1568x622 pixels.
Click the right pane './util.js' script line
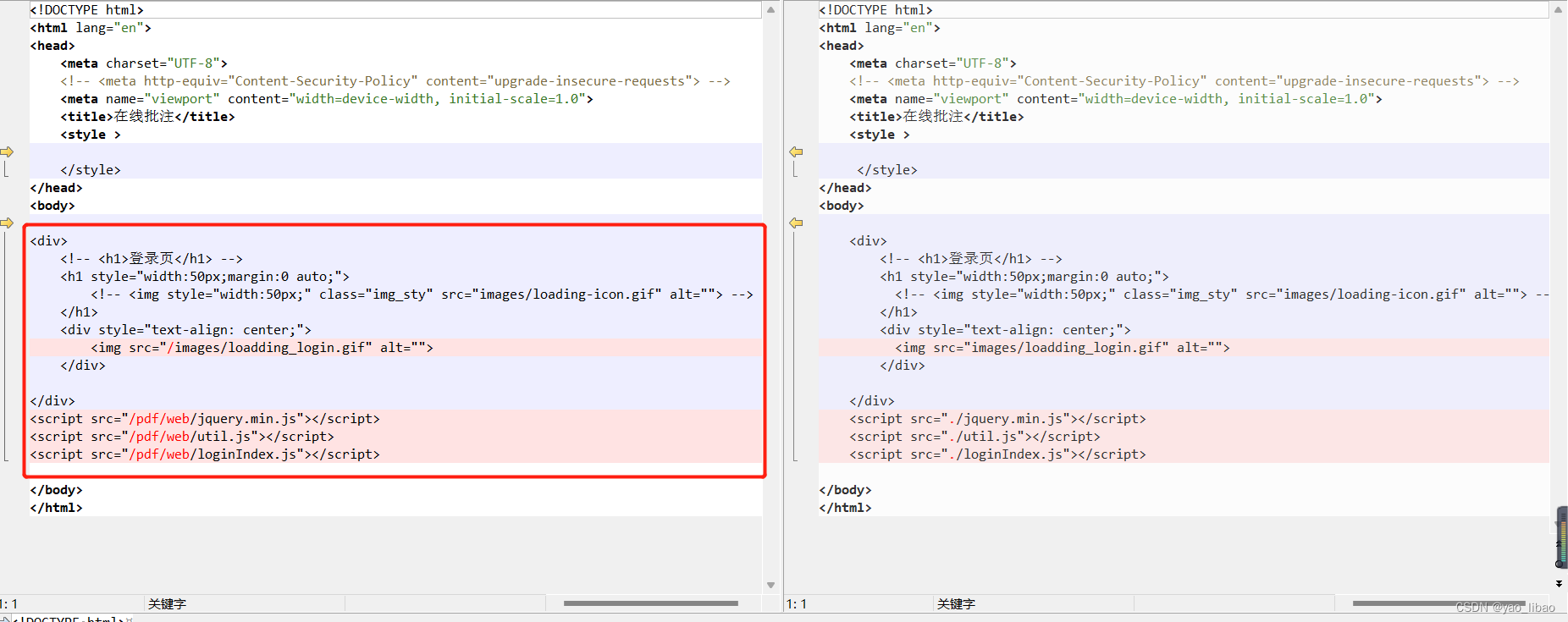tap(975, 437)
